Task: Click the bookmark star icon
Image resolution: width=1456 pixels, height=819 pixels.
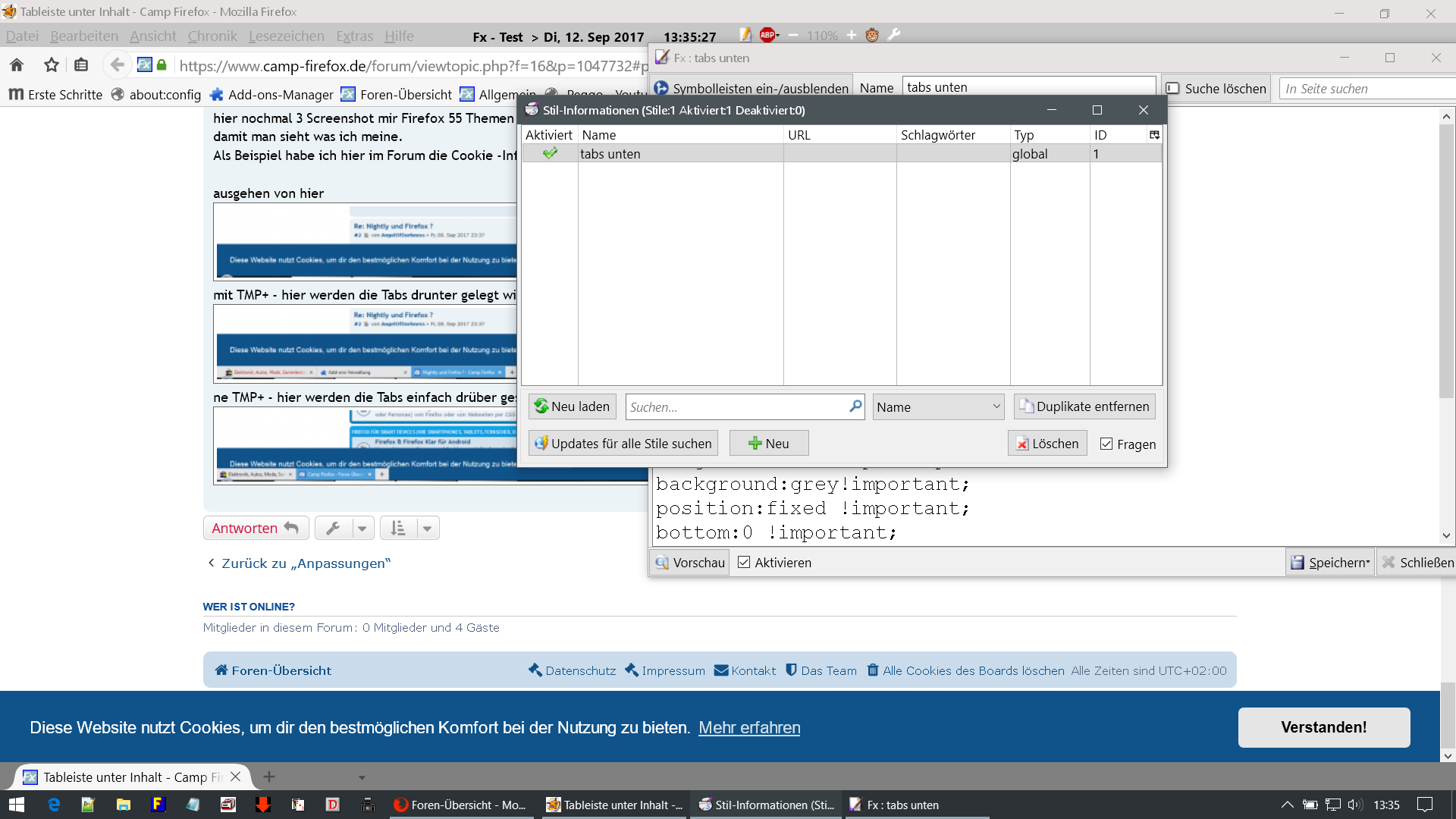Action: [51, 65]
